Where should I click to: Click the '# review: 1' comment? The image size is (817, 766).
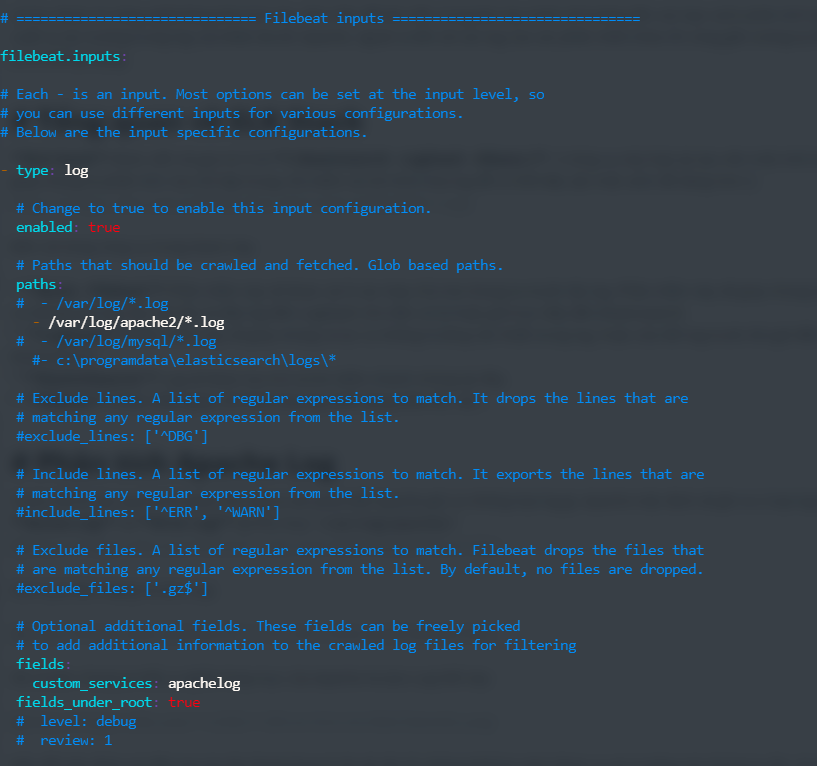point(64,740)
